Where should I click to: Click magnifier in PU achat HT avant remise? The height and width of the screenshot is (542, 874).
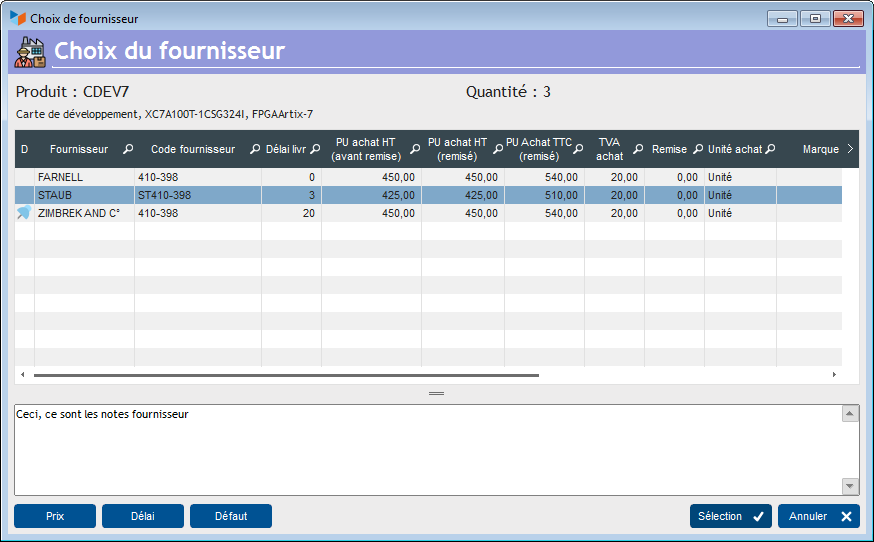click(x=414, y=149)
